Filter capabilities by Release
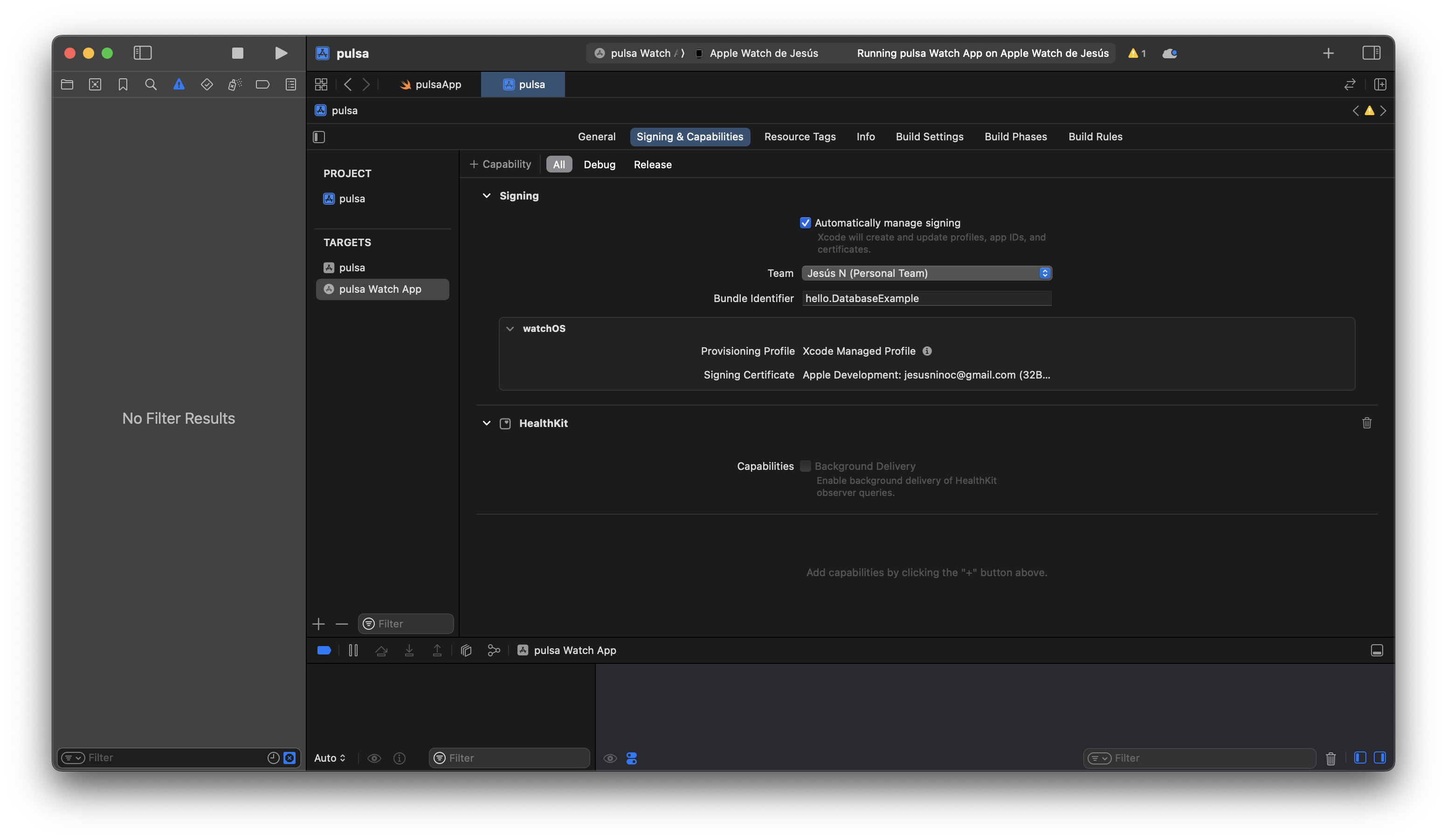 point(653,165)
